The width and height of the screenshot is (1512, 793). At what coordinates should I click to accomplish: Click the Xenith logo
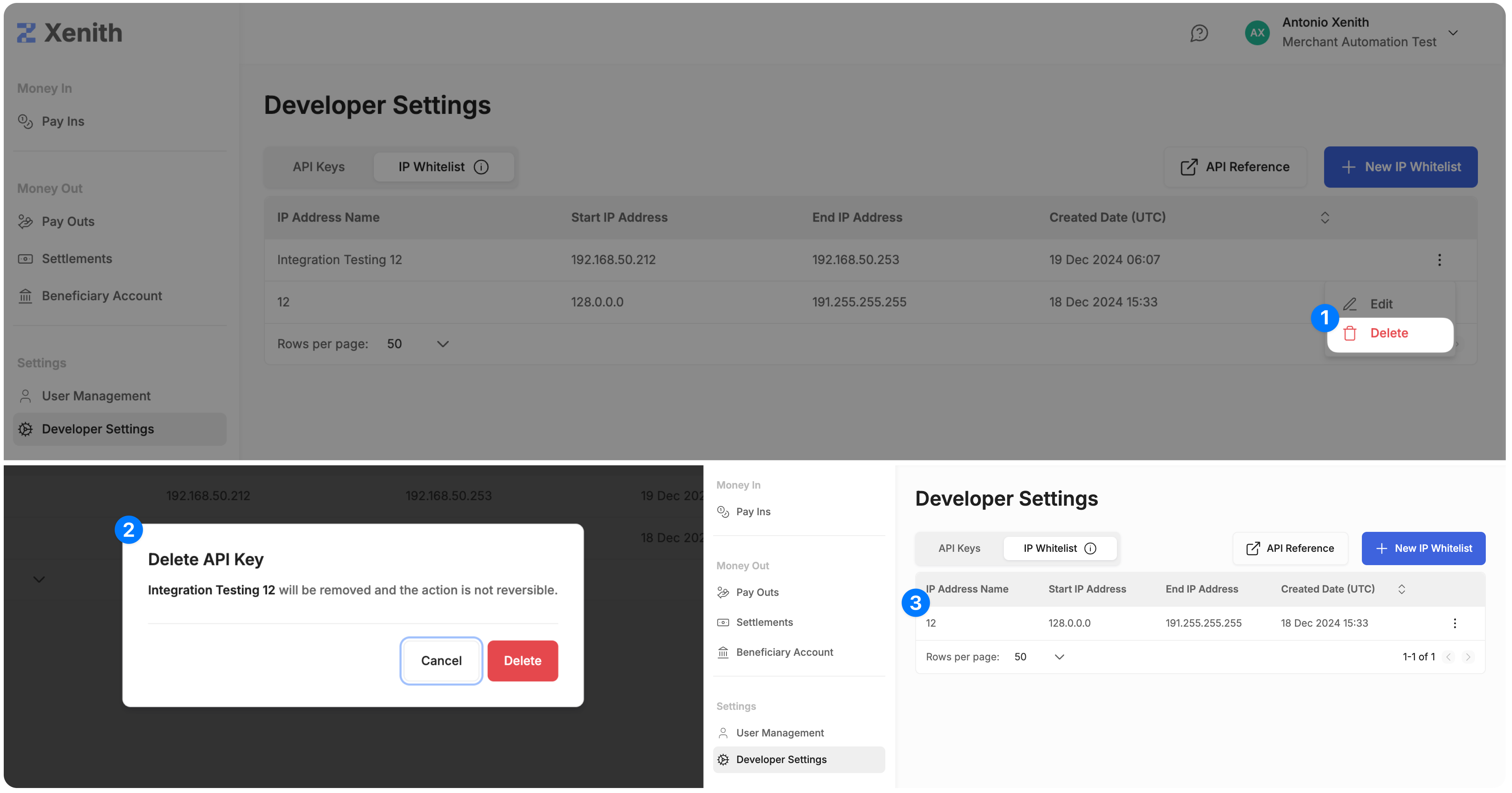69,33
